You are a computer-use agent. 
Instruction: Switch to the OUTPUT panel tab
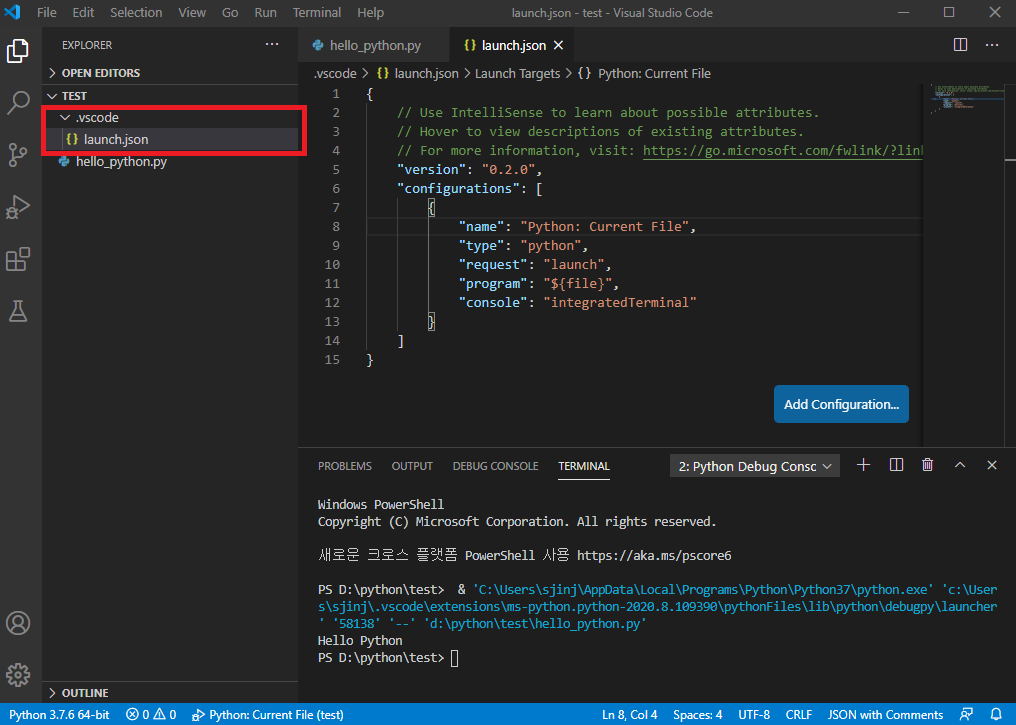tap(412, 466)
